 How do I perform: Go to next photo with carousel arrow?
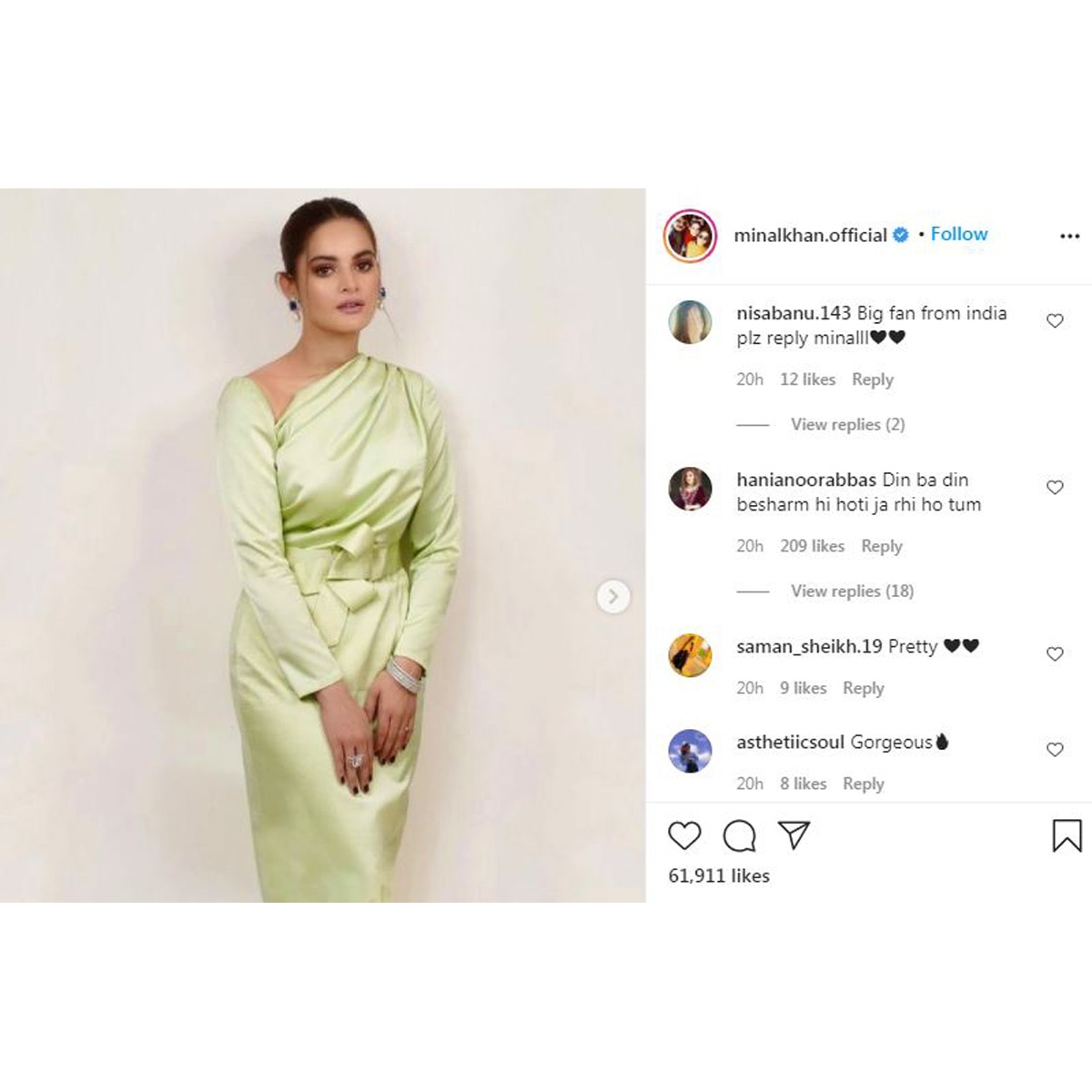(x=613, y=597)
